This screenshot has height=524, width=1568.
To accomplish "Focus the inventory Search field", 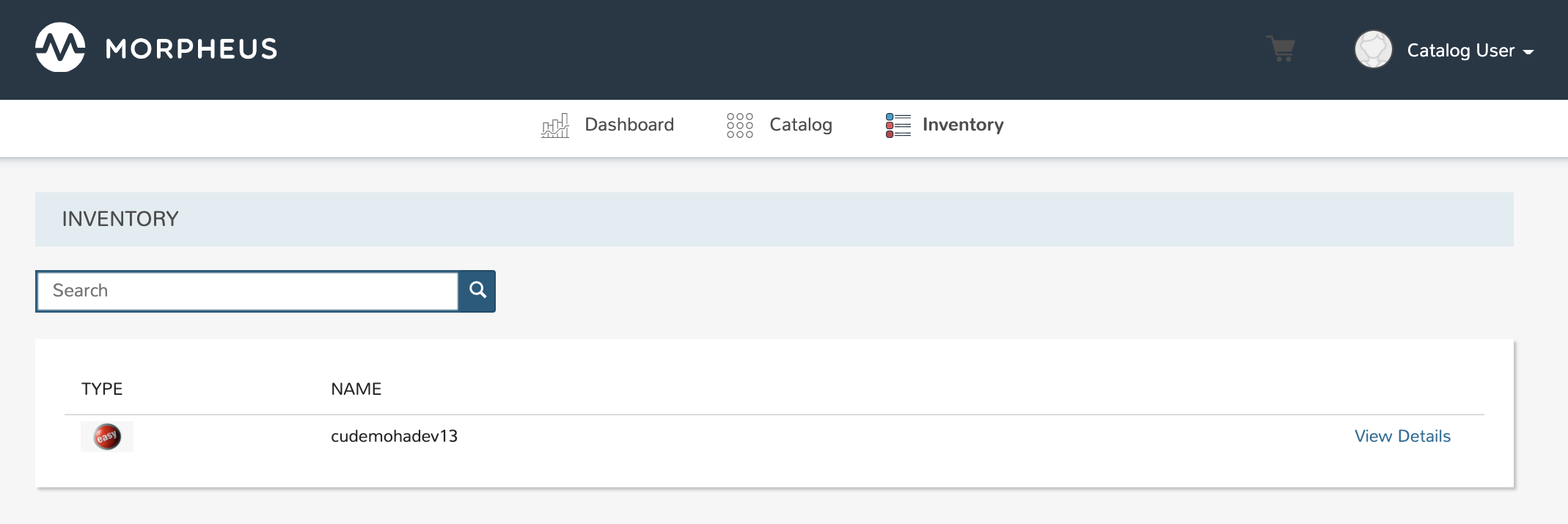I will pyautogui.click(x=247, y=291).
